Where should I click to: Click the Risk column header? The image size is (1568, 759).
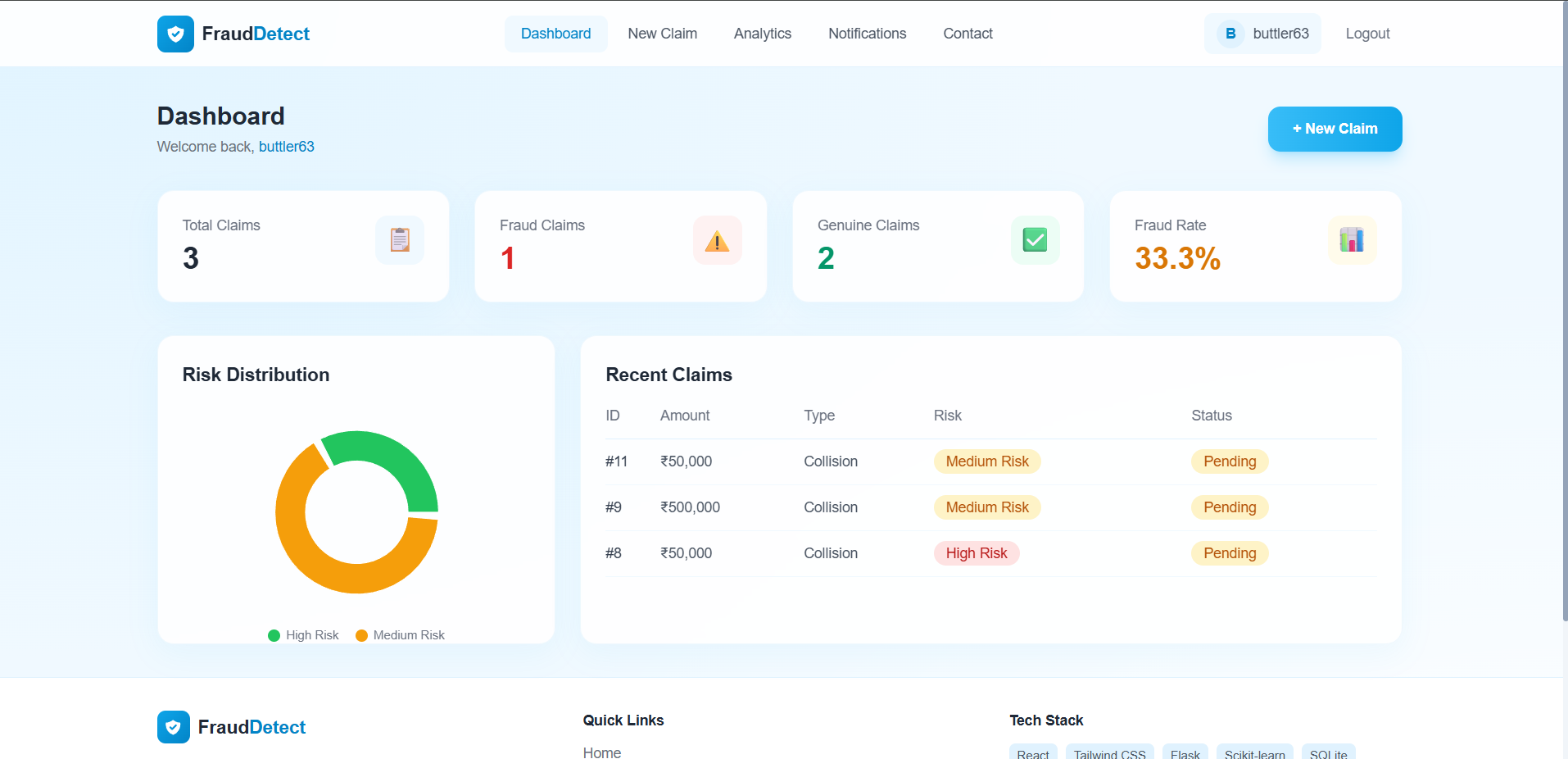pos(948,416)
